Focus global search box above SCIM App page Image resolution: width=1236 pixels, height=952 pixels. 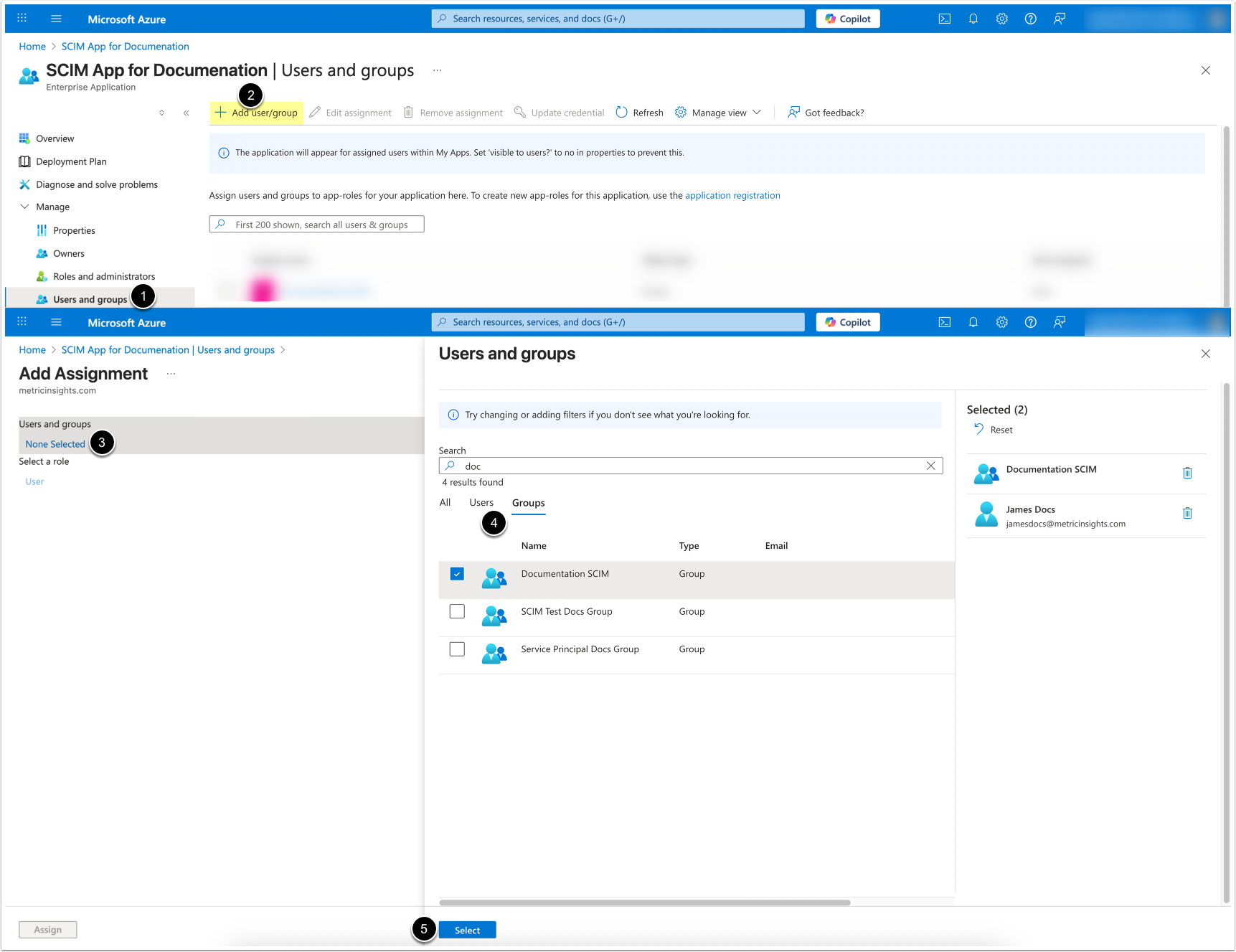click(x=618, y=19)
